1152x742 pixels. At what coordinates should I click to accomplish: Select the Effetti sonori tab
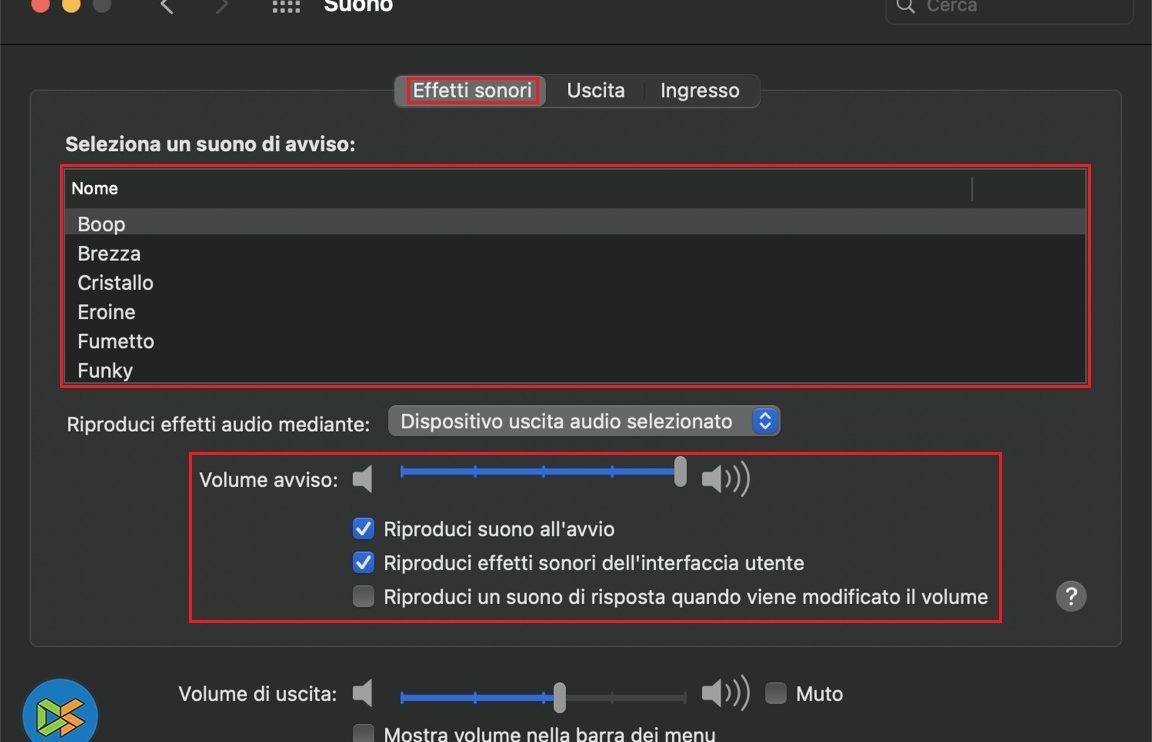pos(472,91)
